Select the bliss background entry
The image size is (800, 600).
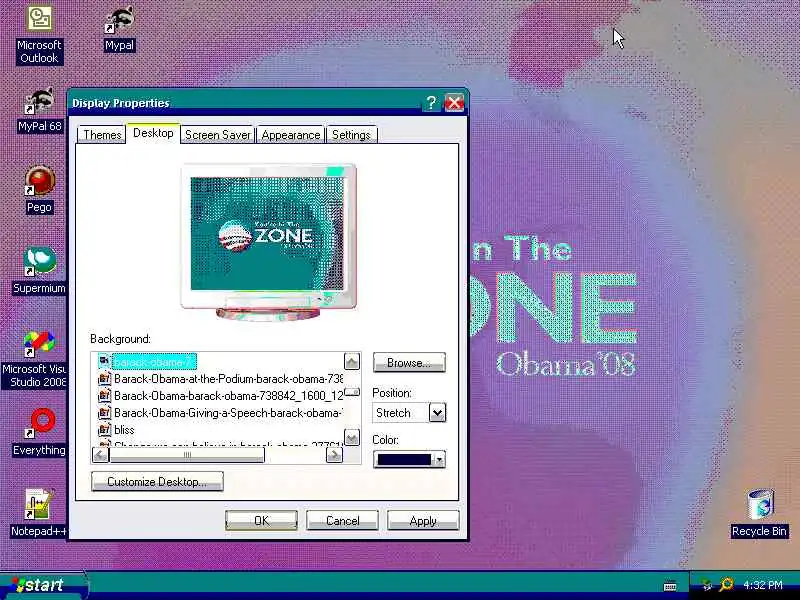coord(124,429)
